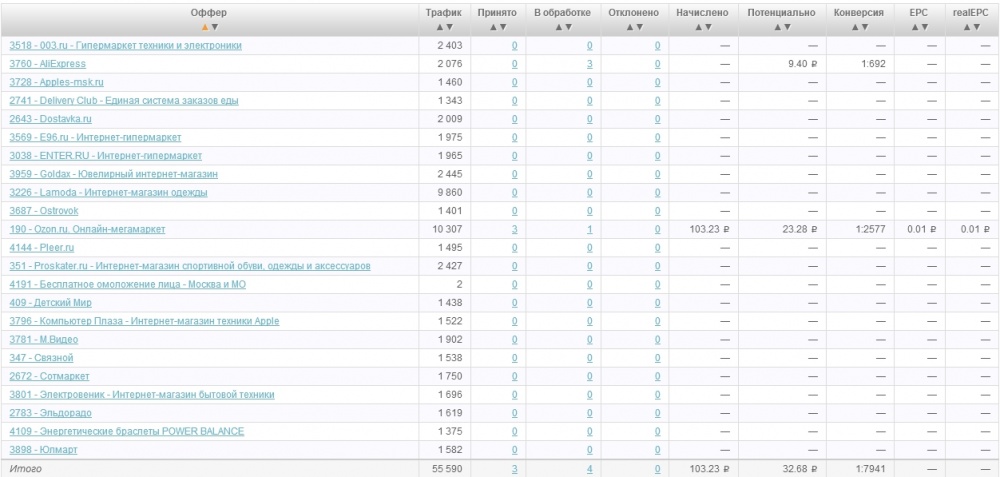
Task: Open the 3569 - E96.ru offer
Action: (95, 138)
